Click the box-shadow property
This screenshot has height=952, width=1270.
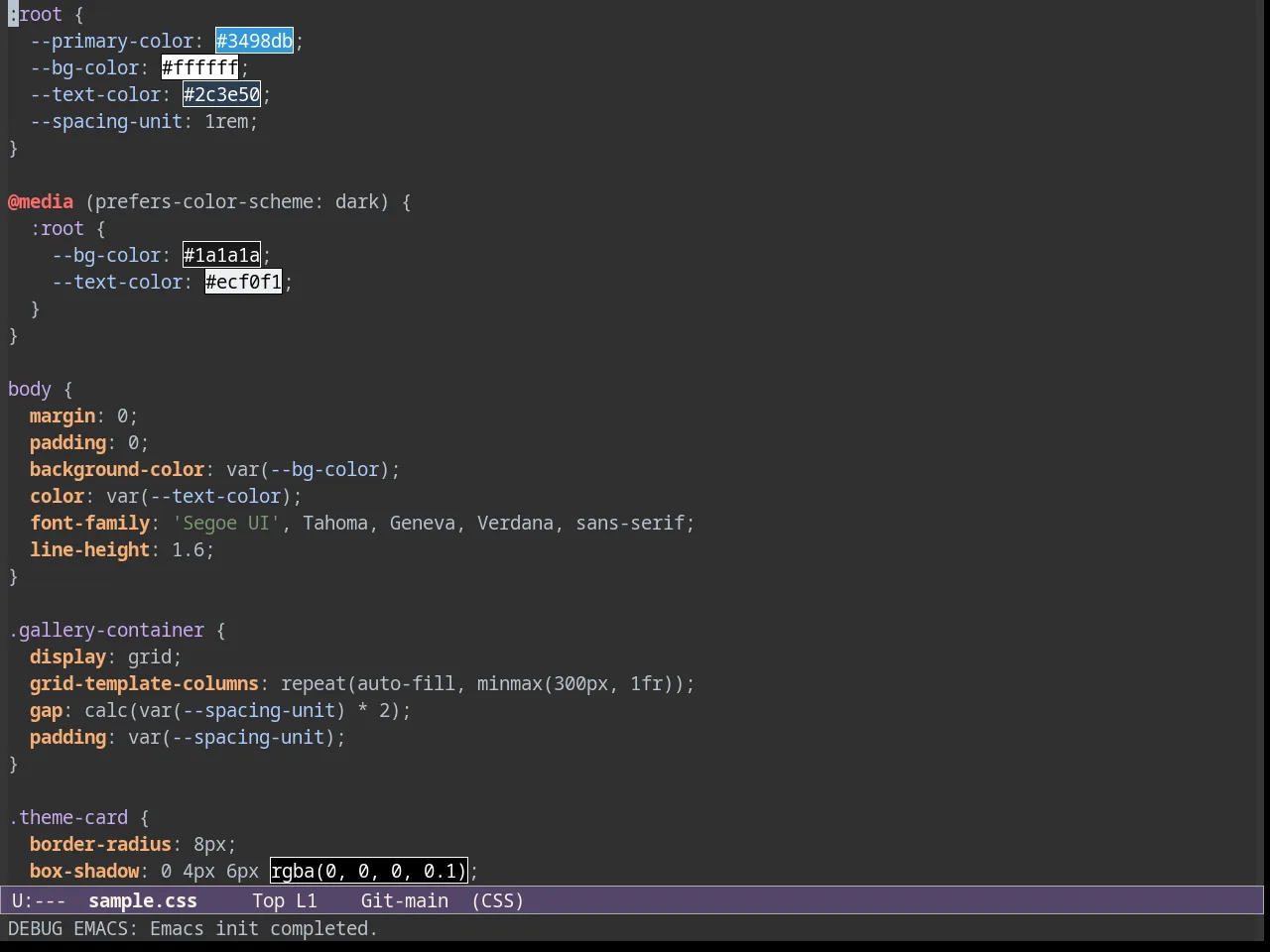(x=84, y=871)
